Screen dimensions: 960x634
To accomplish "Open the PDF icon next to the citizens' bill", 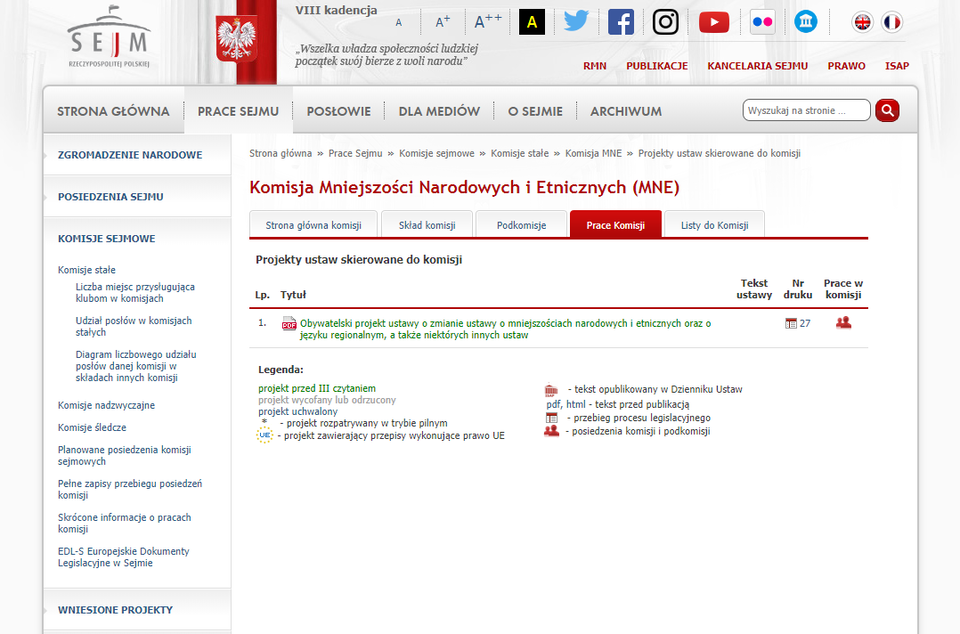I will 288,324.
